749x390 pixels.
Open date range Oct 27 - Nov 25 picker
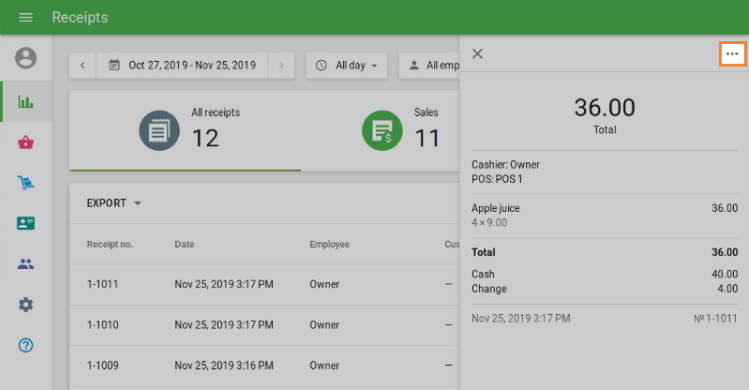(x=182, y=65)
